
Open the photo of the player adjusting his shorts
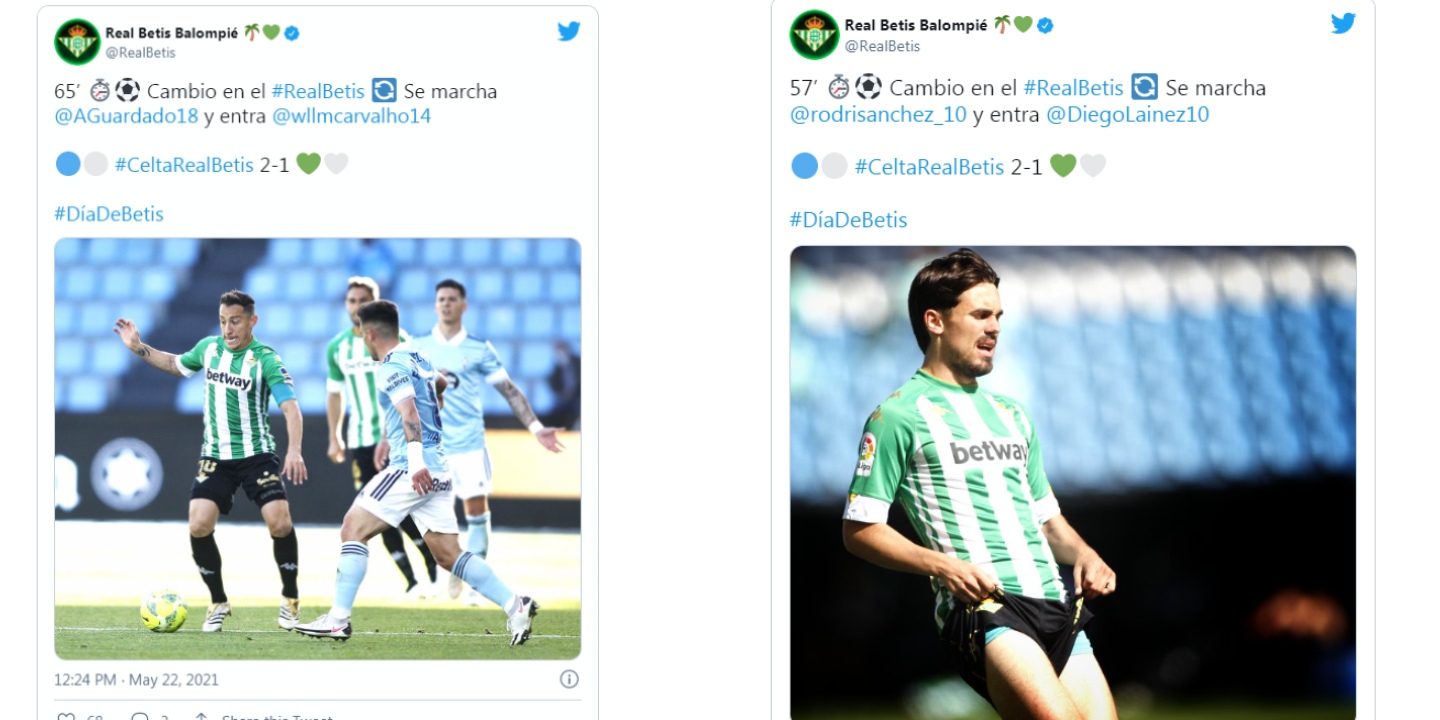click(x=1073, y=483)
